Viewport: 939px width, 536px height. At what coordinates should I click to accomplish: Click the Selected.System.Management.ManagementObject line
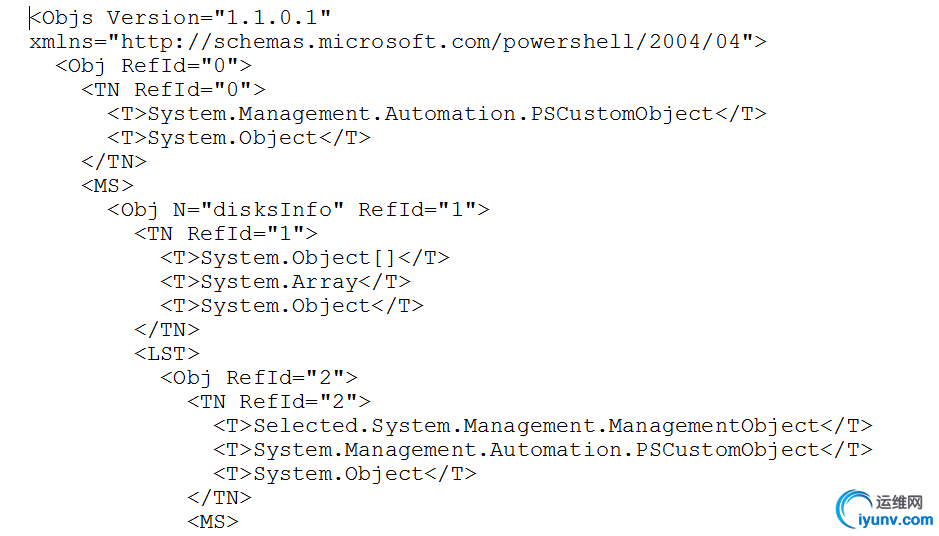coord(542,426)
